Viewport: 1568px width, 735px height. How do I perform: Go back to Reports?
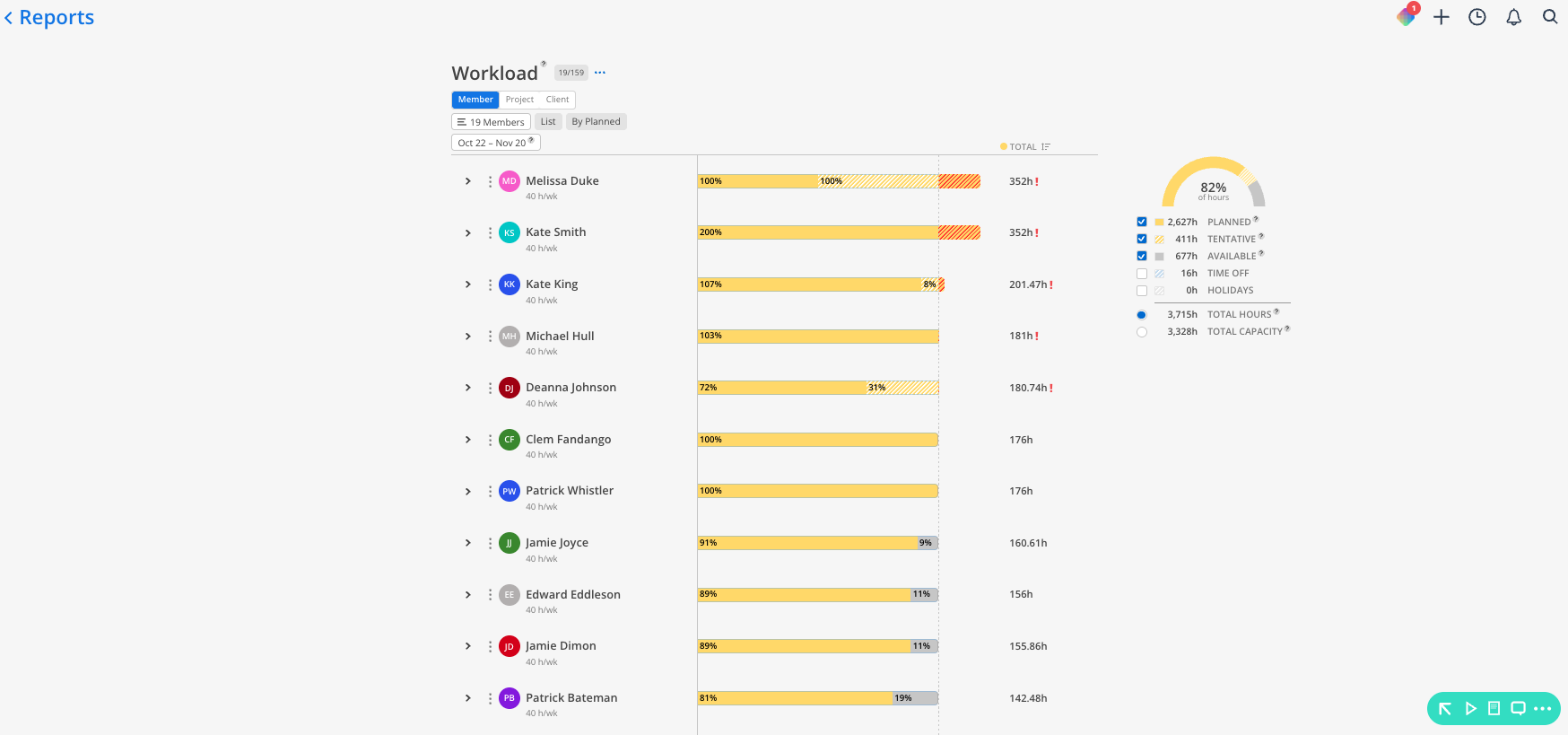(49, 17)
